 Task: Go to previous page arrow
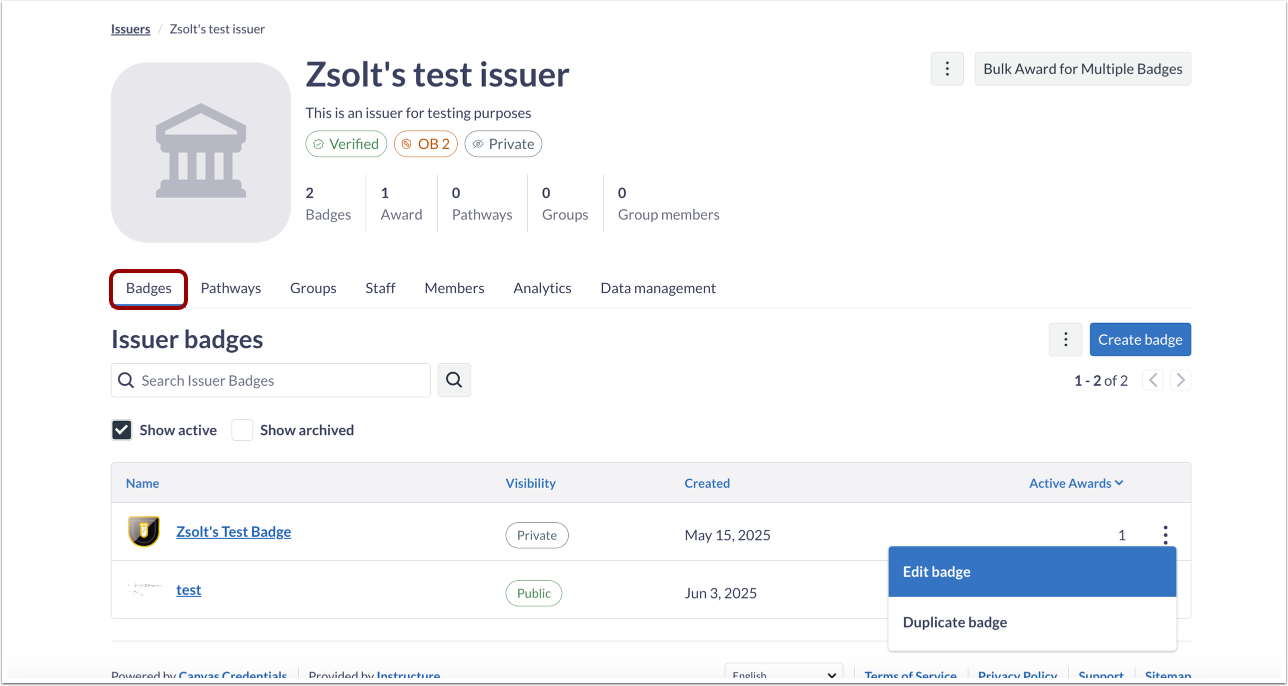(x=1153, y=380)
